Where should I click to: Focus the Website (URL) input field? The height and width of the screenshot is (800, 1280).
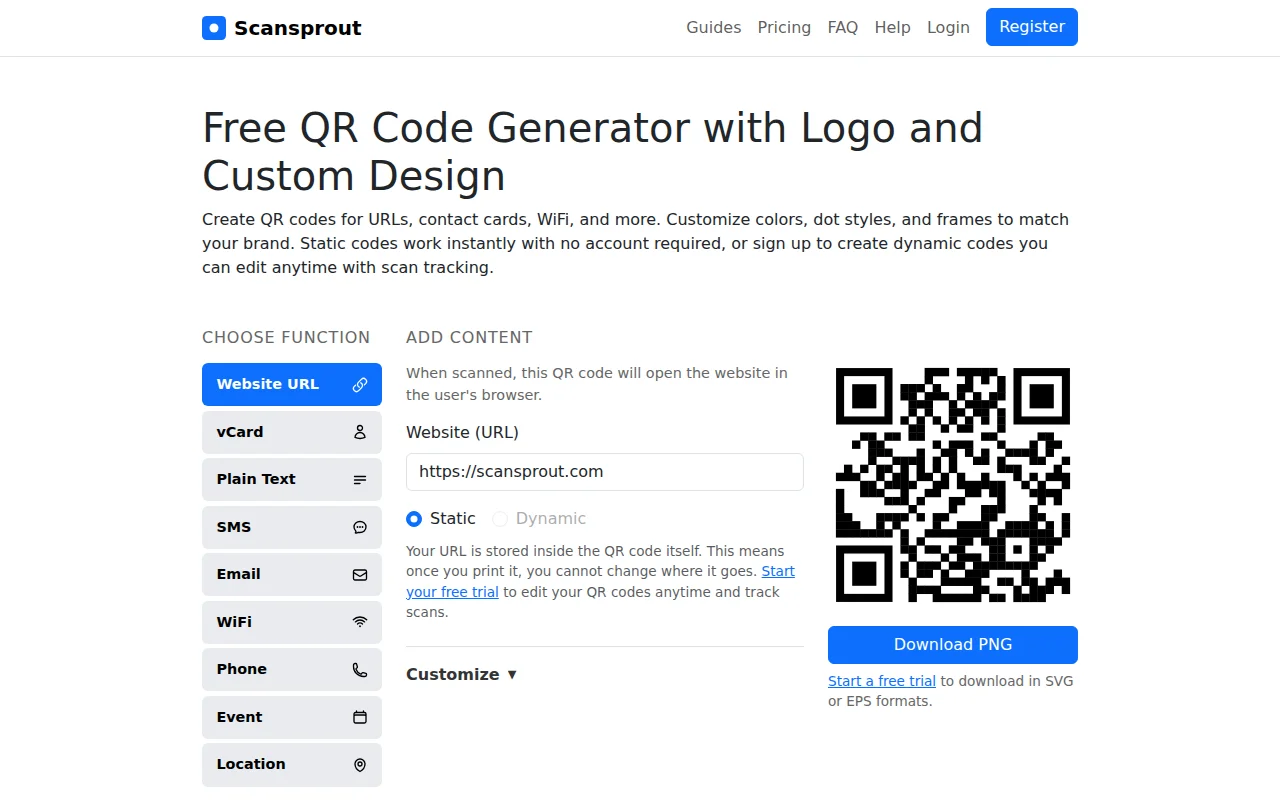point(605,472)
